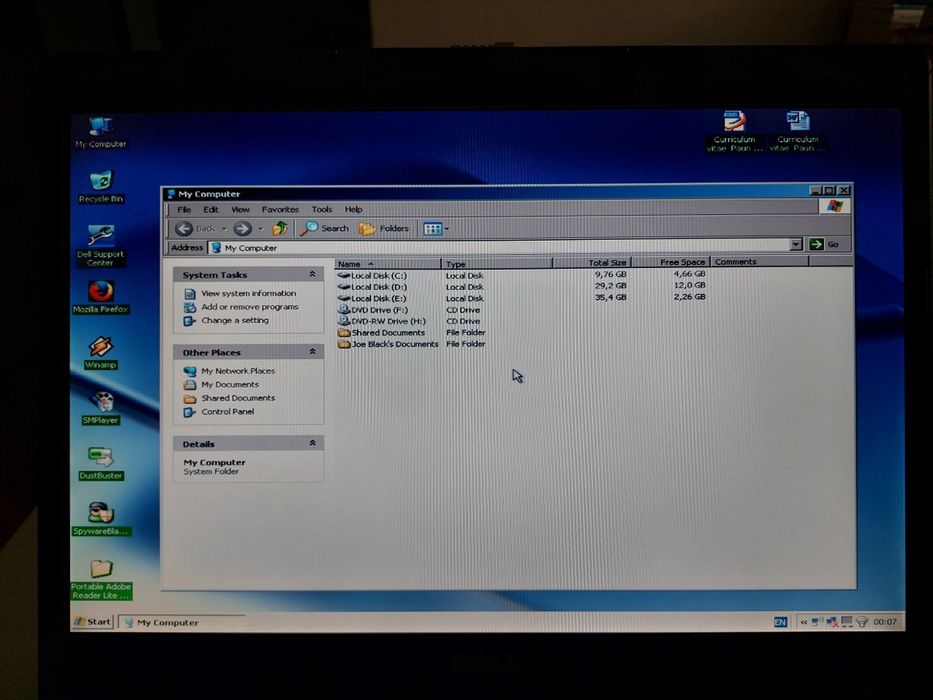Click the wireless network tray icon
The height and width of the screenshot is (700, 933).
pos(862,622)
